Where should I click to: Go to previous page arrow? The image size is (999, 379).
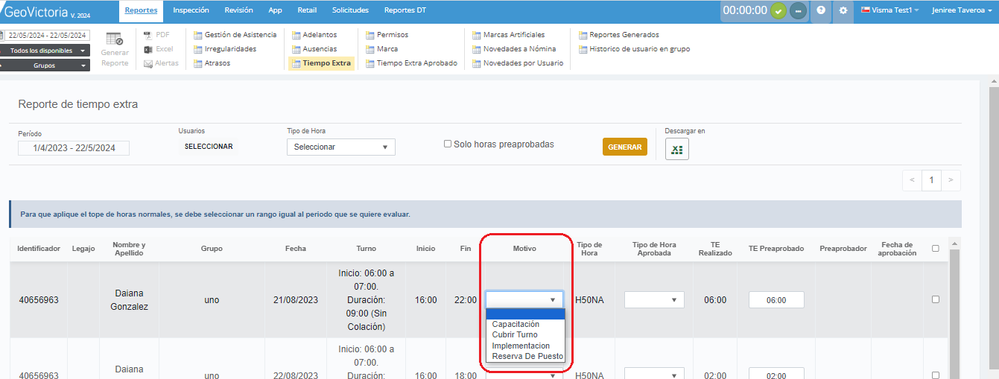click(912, 180)
